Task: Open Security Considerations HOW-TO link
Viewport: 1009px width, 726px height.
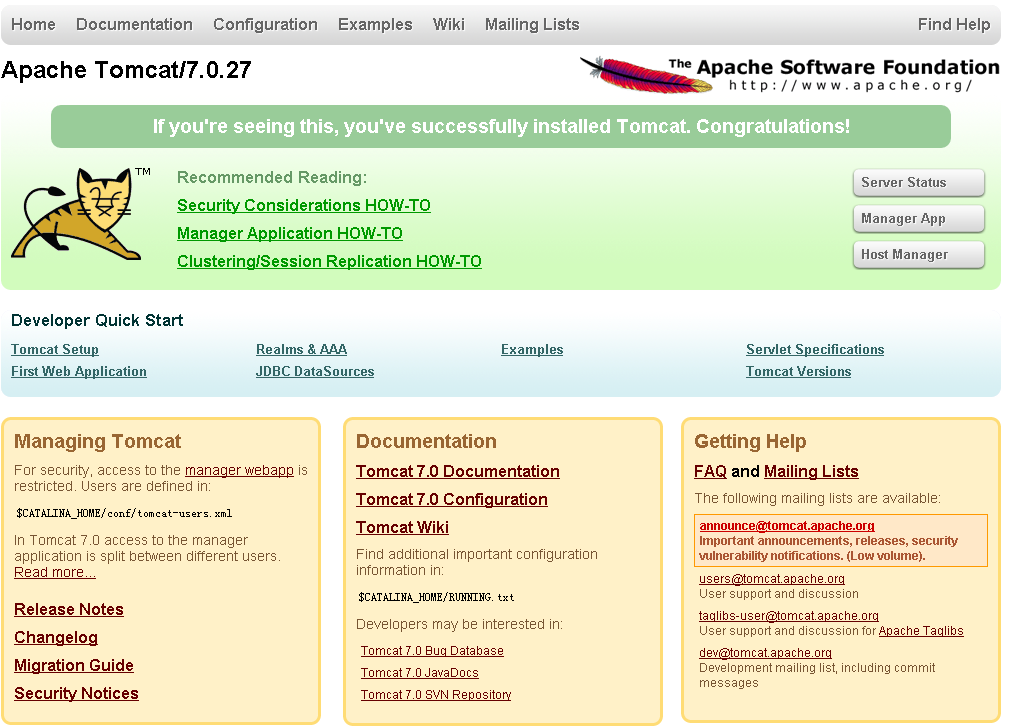Action: point(304,205)
